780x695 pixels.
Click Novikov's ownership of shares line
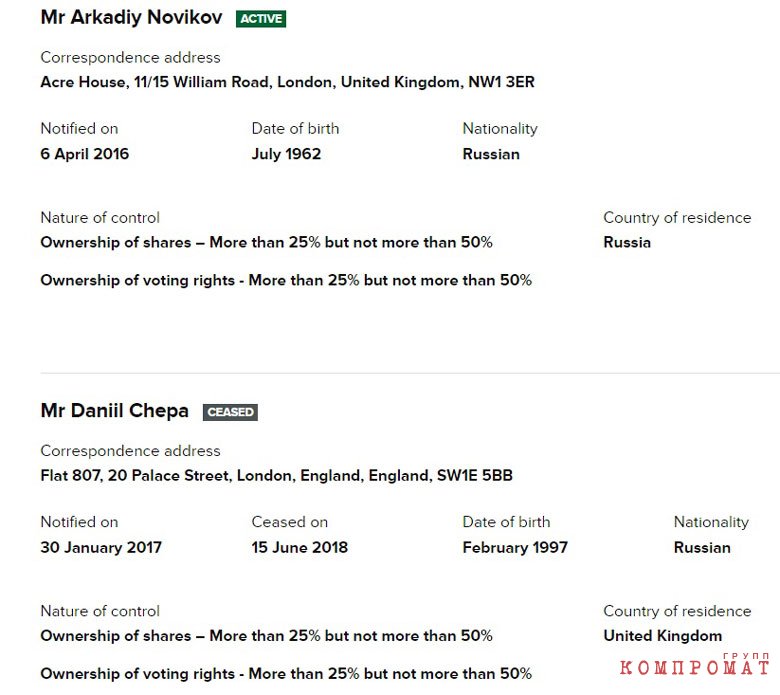point(267,243)
